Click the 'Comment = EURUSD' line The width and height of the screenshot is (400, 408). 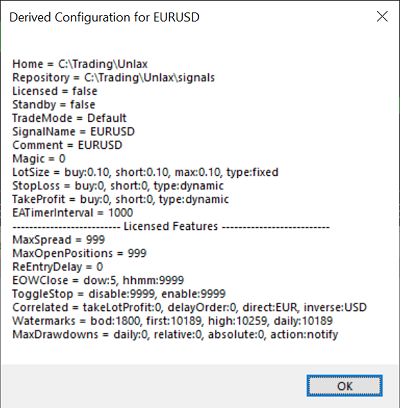(x=67, y=145)
